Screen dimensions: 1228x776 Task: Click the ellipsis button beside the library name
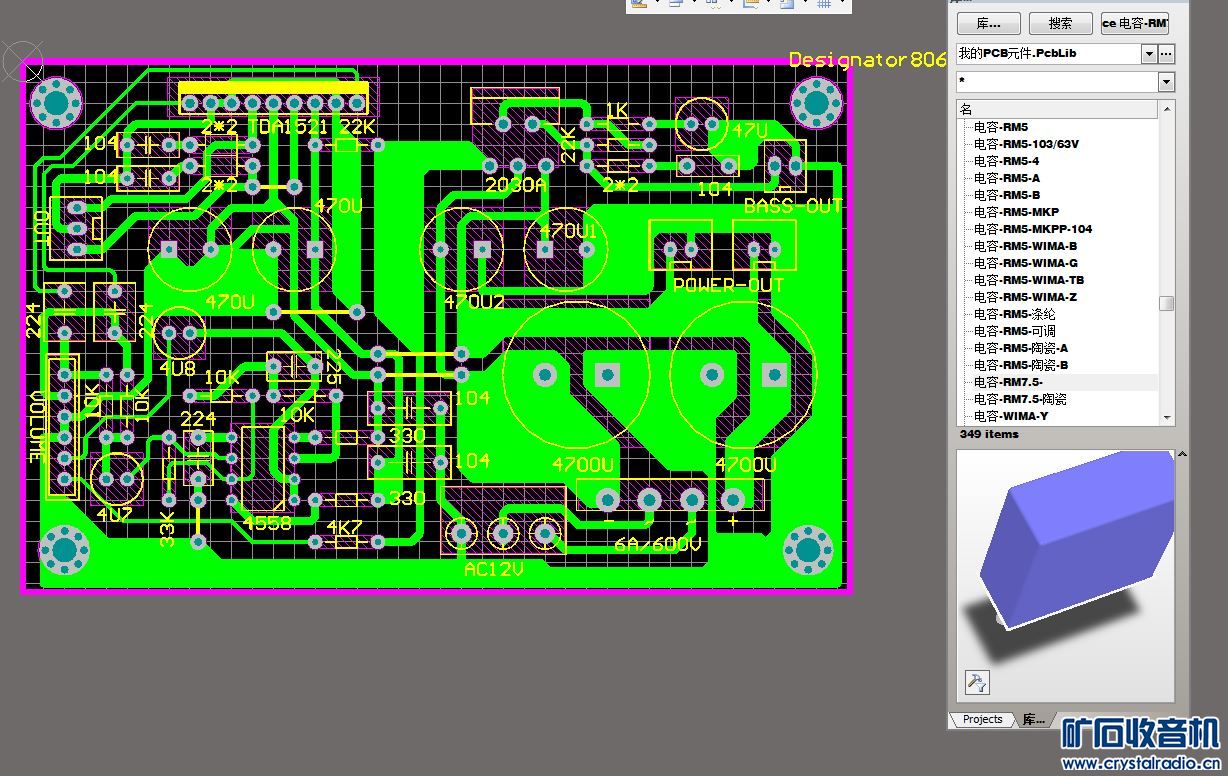[x=1166, y=54]
